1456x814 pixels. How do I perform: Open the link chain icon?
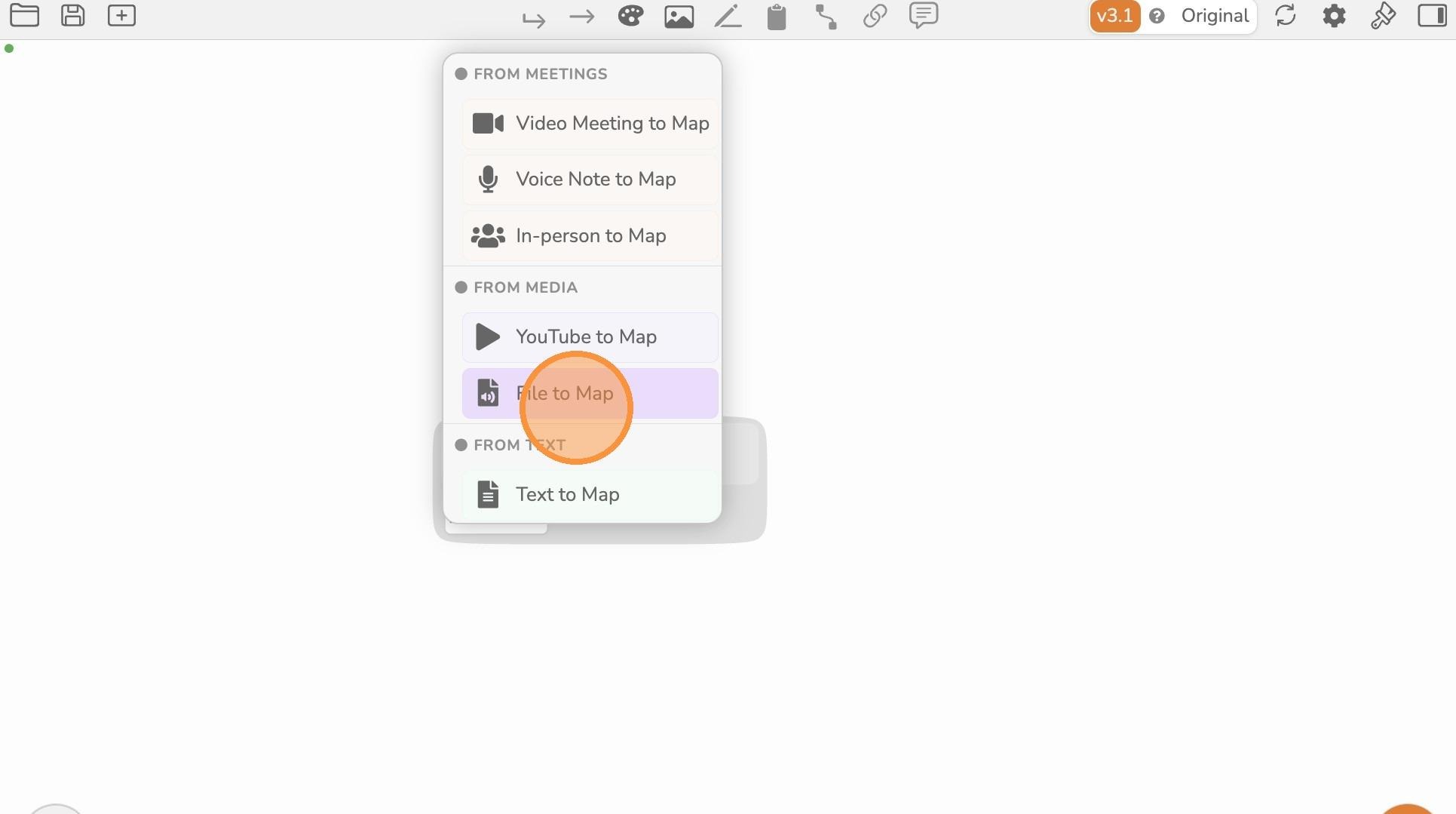(x=875, y=16)
